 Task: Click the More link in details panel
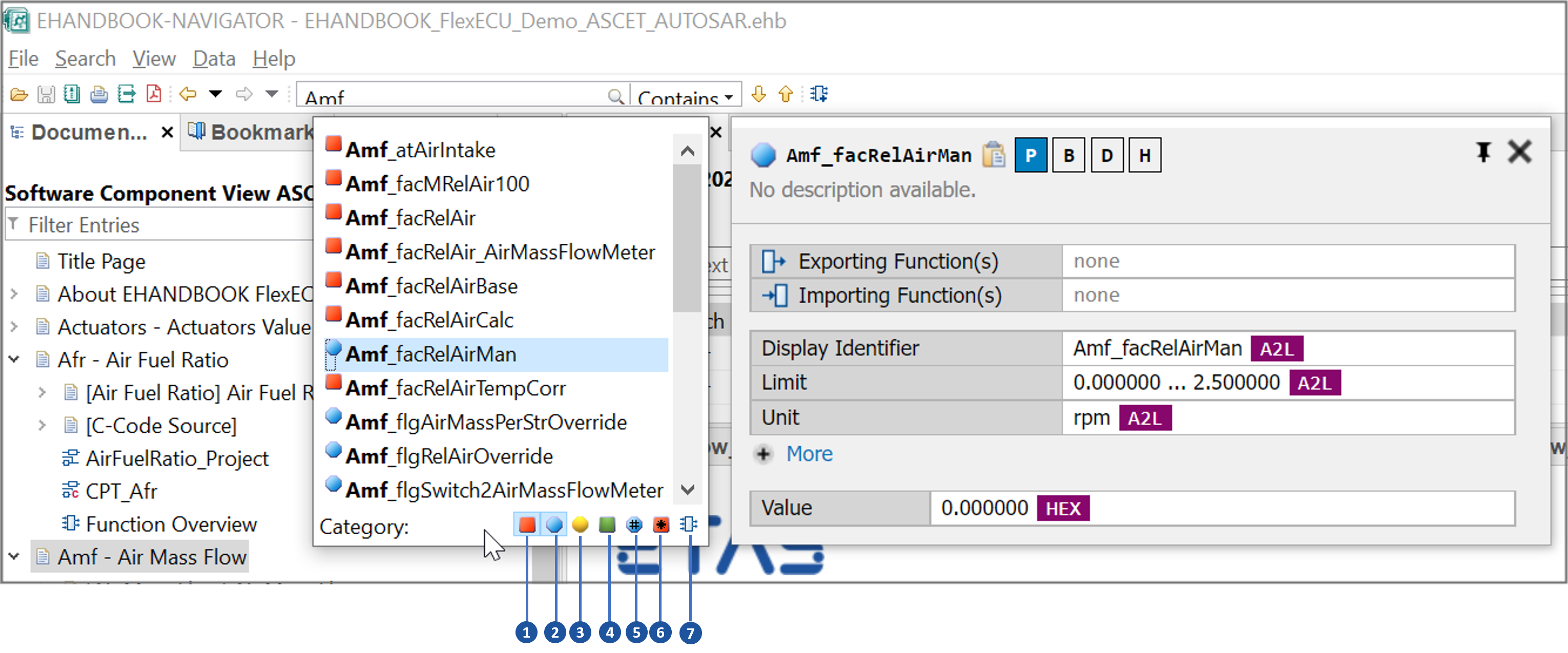tap(809, 454)
